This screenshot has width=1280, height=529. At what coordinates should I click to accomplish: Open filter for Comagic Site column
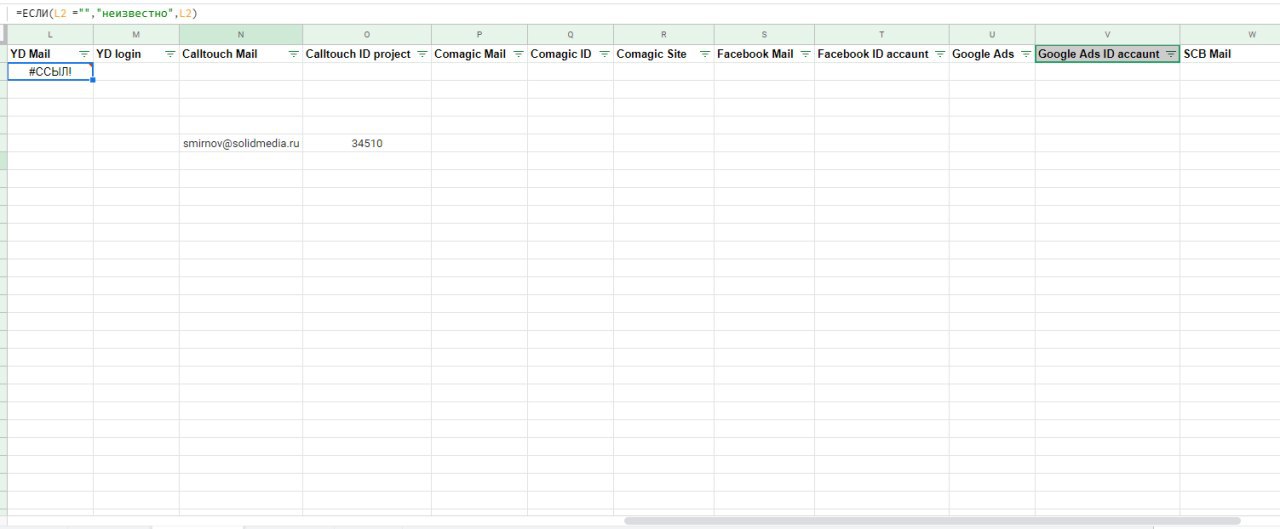coord(705,54)
